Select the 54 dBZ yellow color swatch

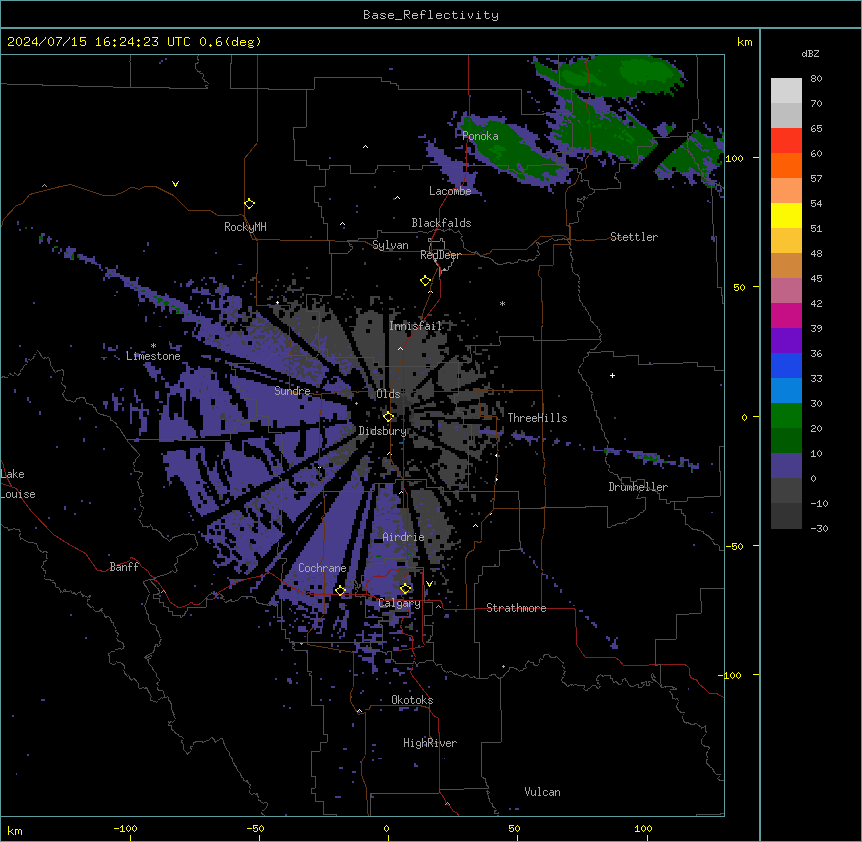(x=786, y=215)
